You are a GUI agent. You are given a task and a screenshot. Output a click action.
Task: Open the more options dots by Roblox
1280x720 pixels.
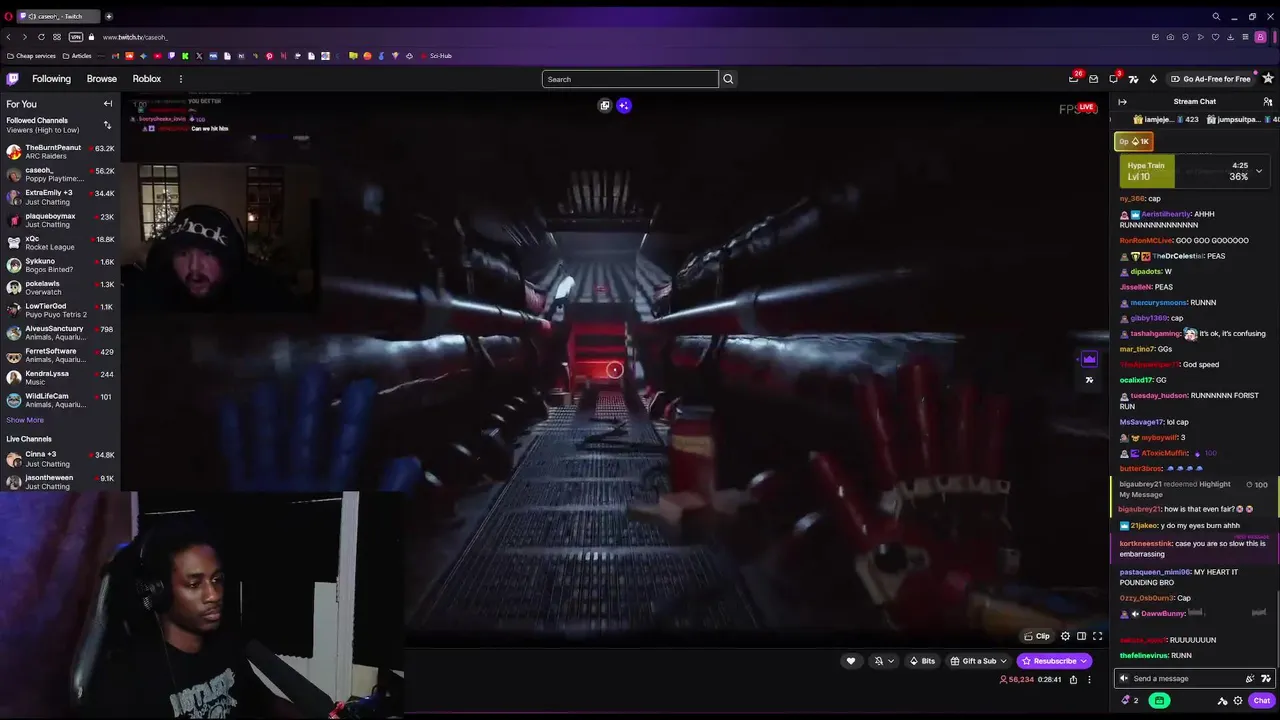tap(181, 79)
